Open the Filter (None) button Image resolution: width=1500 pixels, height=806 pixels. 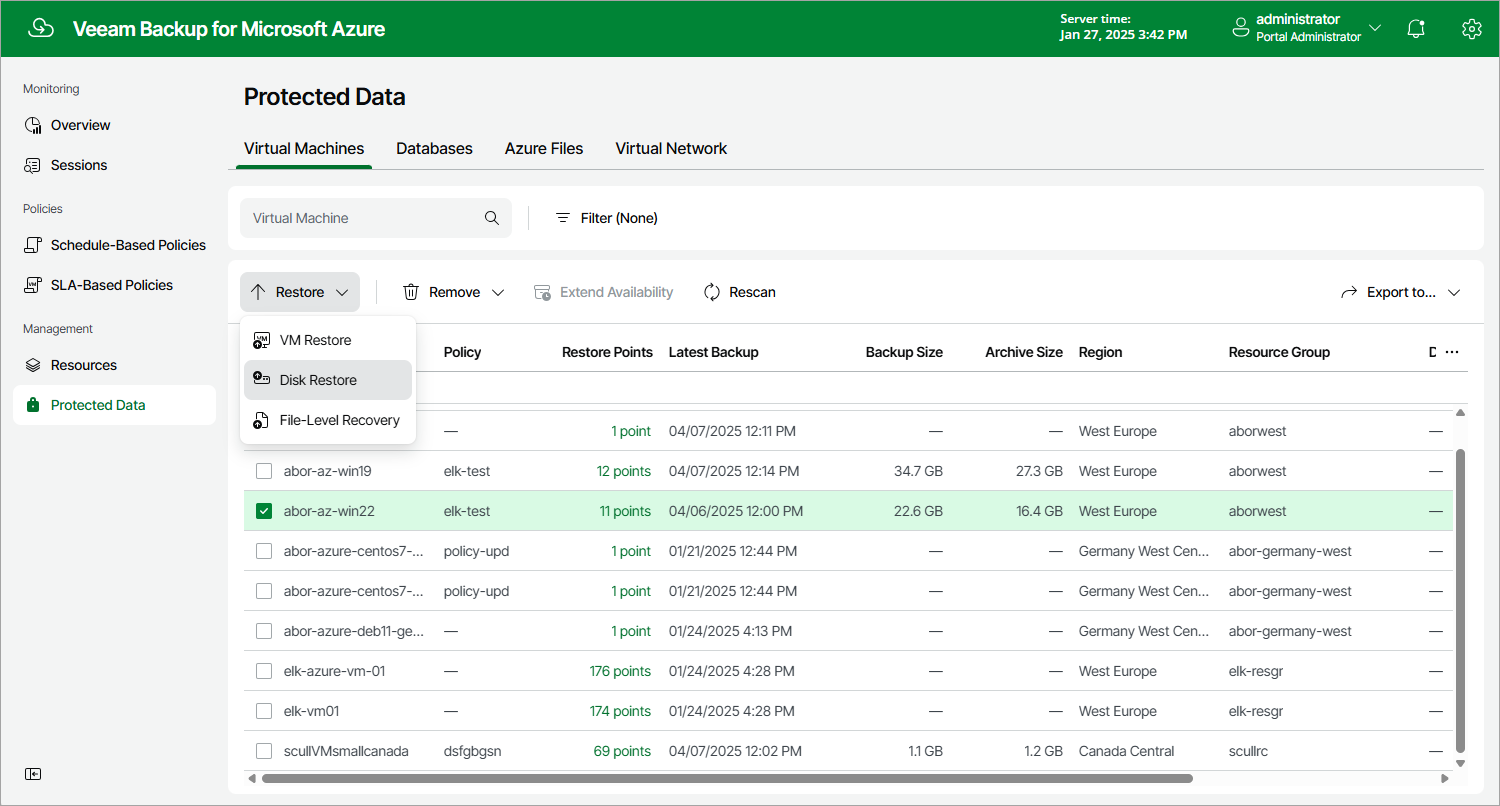click(x=607, y=218)
